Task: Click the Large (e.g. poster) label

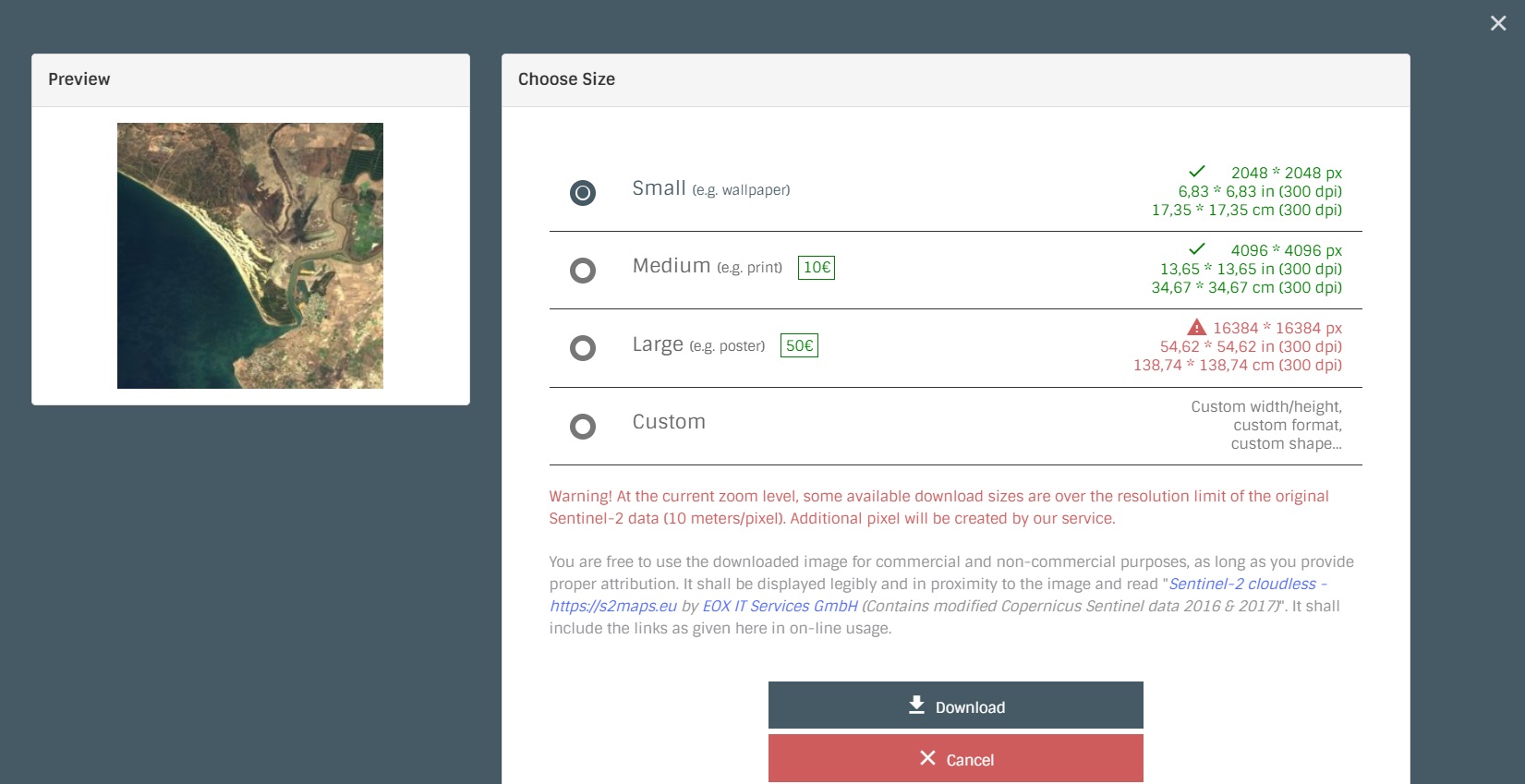Action: click(697, 345)
